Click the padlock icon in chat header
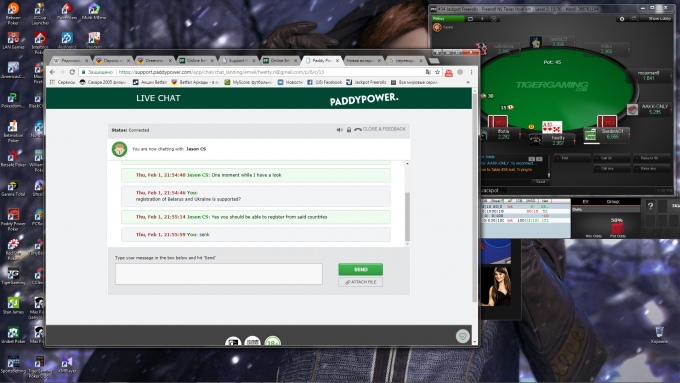 pyautogui.click(x=349, y=130)
